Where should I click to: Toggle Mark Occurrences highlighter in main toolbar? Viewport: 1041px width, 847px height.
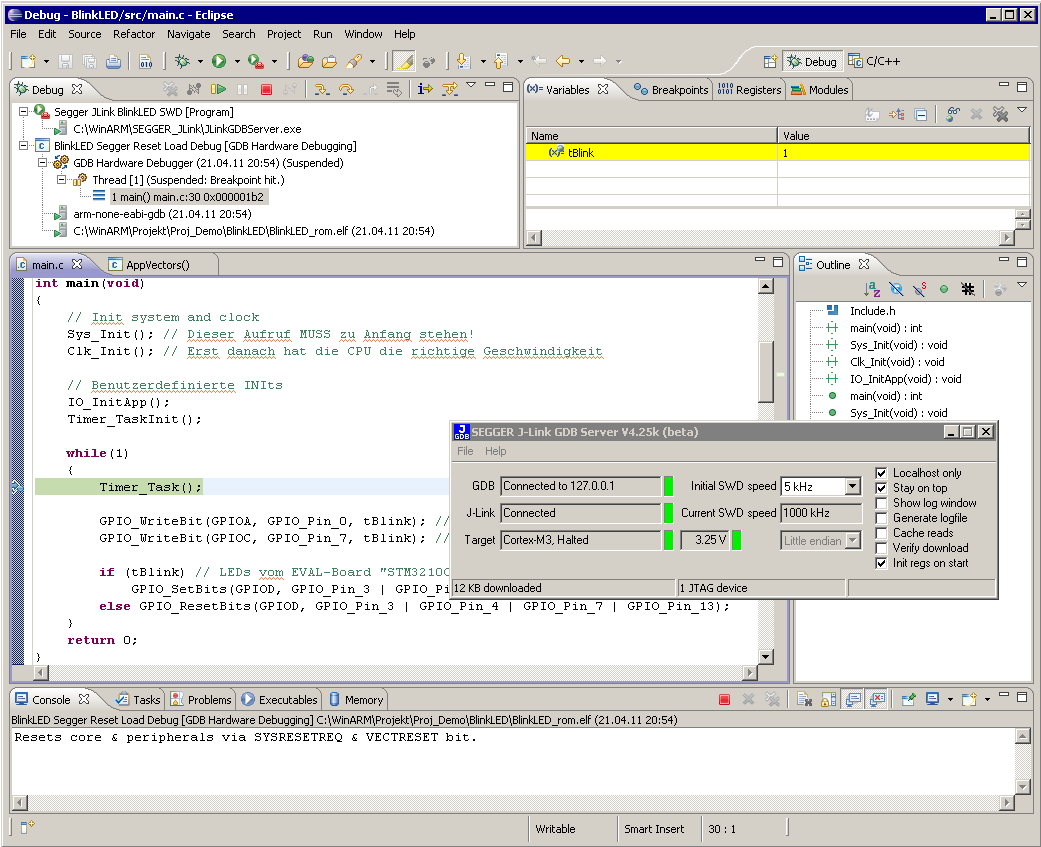click(x=404, y=62)
